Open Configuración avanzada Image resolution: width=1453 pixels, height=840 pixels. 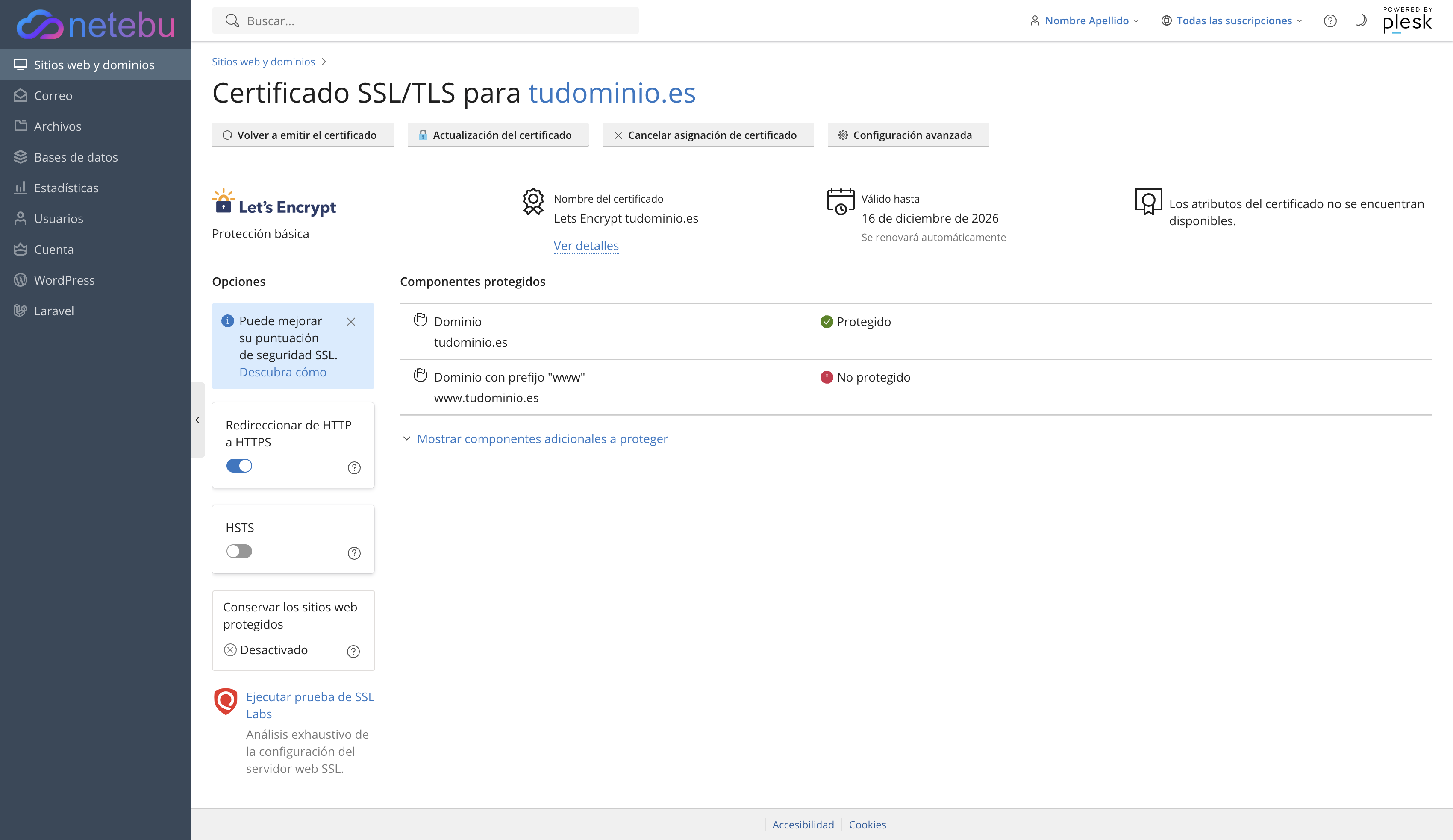point(908,135)
